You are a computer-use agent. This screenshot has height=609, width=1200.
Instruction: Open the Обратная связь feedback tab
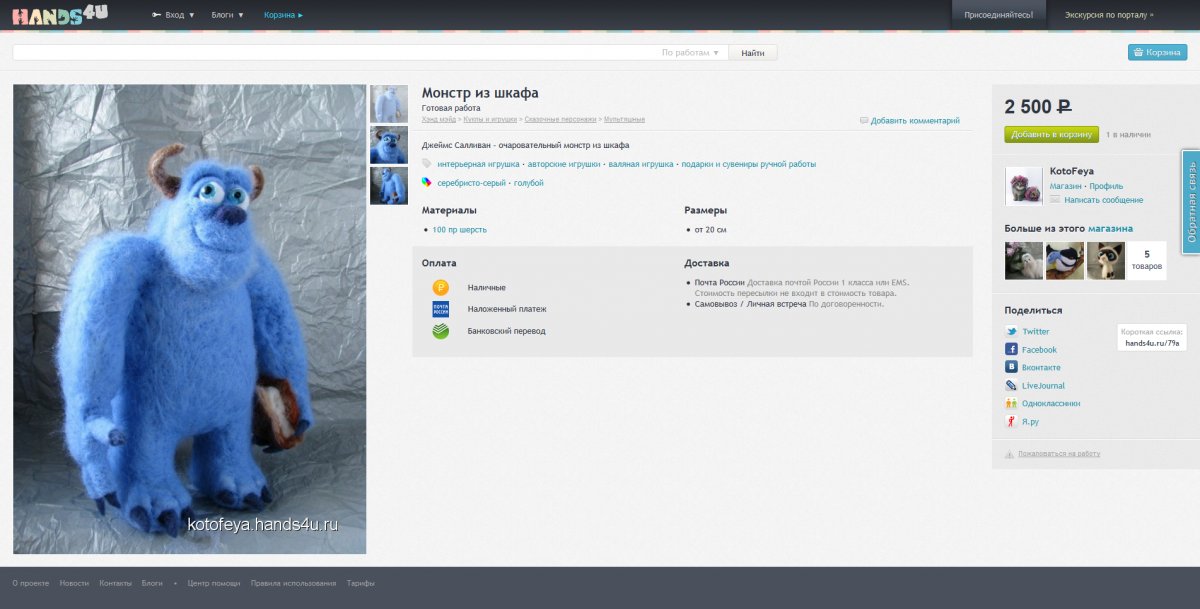click(1191, 202)
